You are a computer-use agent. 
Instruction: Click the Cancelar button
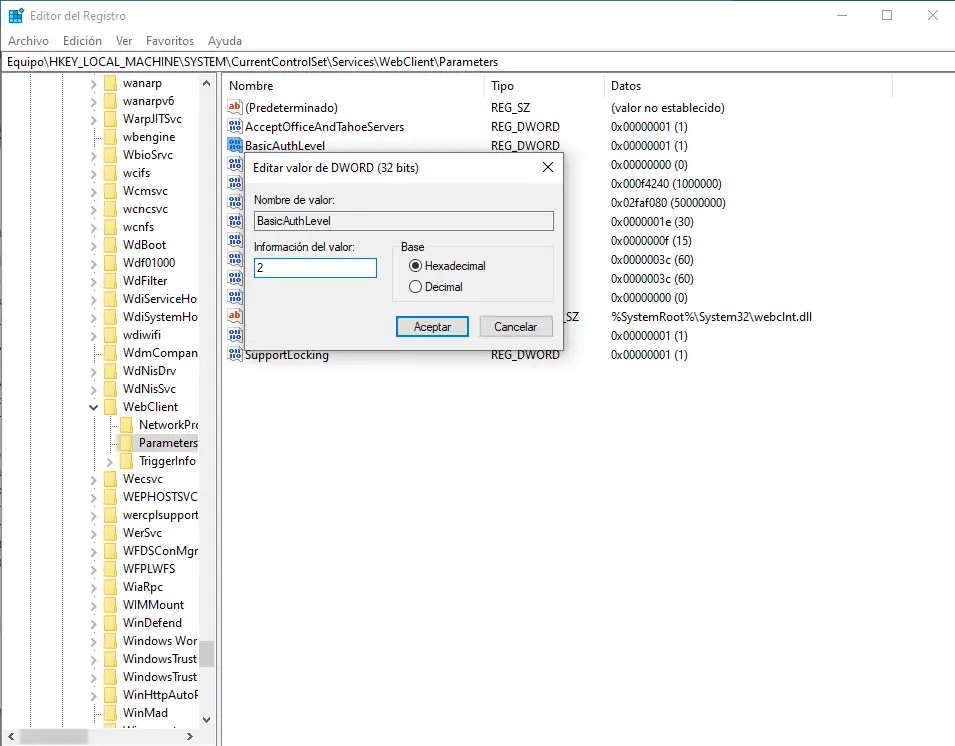point(516,326)
